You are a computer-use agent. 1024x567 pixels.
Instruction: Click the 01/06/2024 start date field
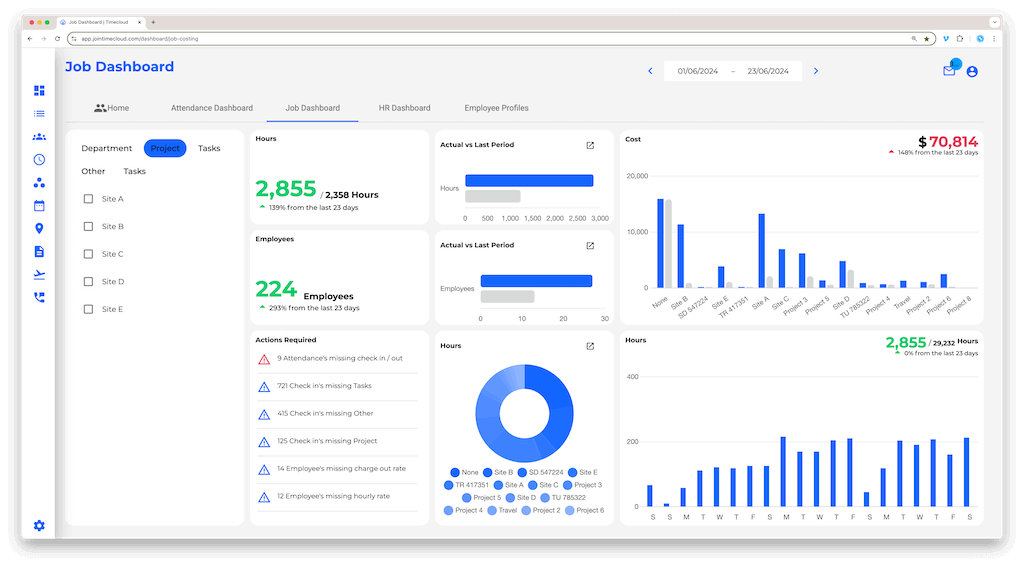(x=697, y=71)
